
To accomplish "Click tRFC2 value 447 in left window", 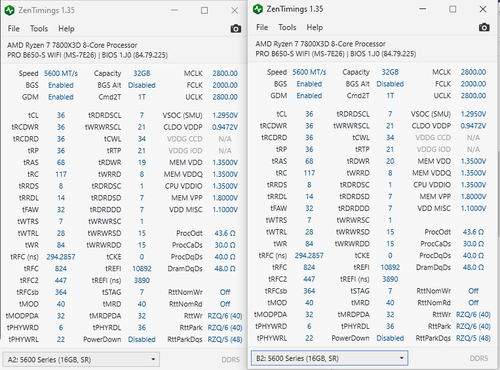I will (x=61, y=281).
